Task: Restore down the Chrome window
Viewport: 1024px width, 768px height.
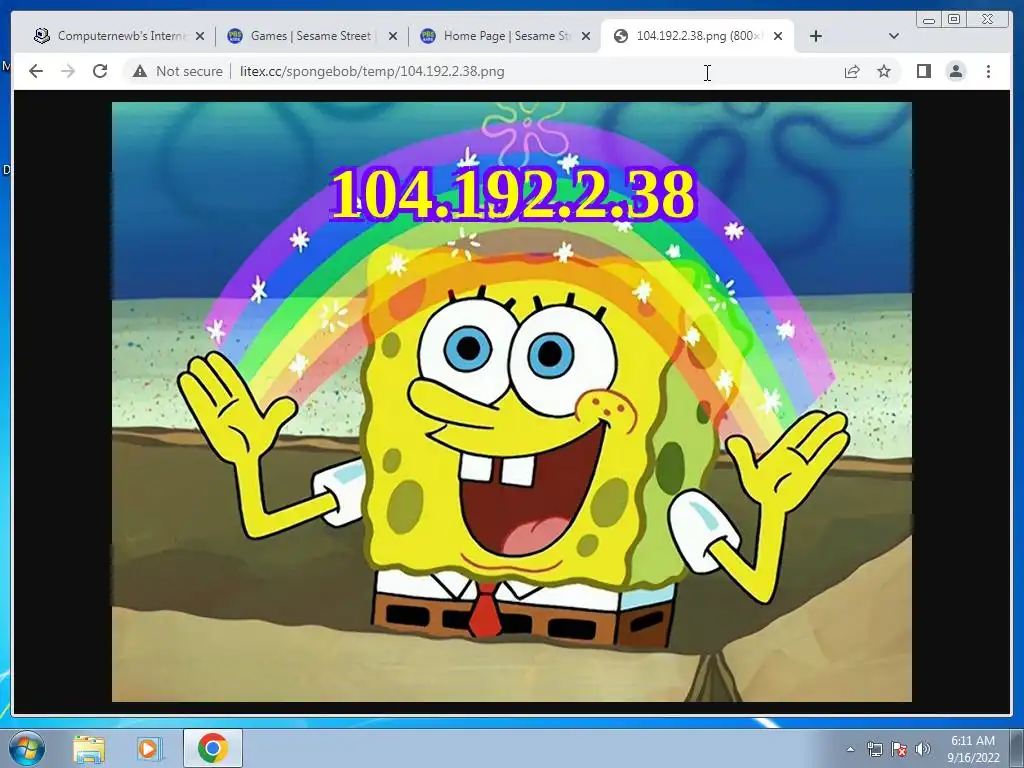Action: (x=954, y=20)
